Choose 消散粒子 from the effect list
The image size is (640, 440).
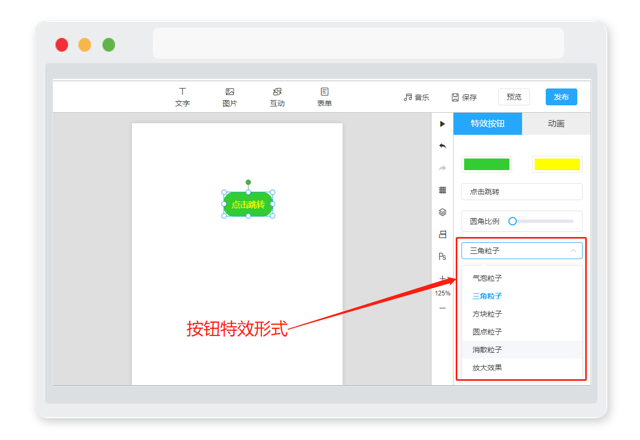pos(522,350)
